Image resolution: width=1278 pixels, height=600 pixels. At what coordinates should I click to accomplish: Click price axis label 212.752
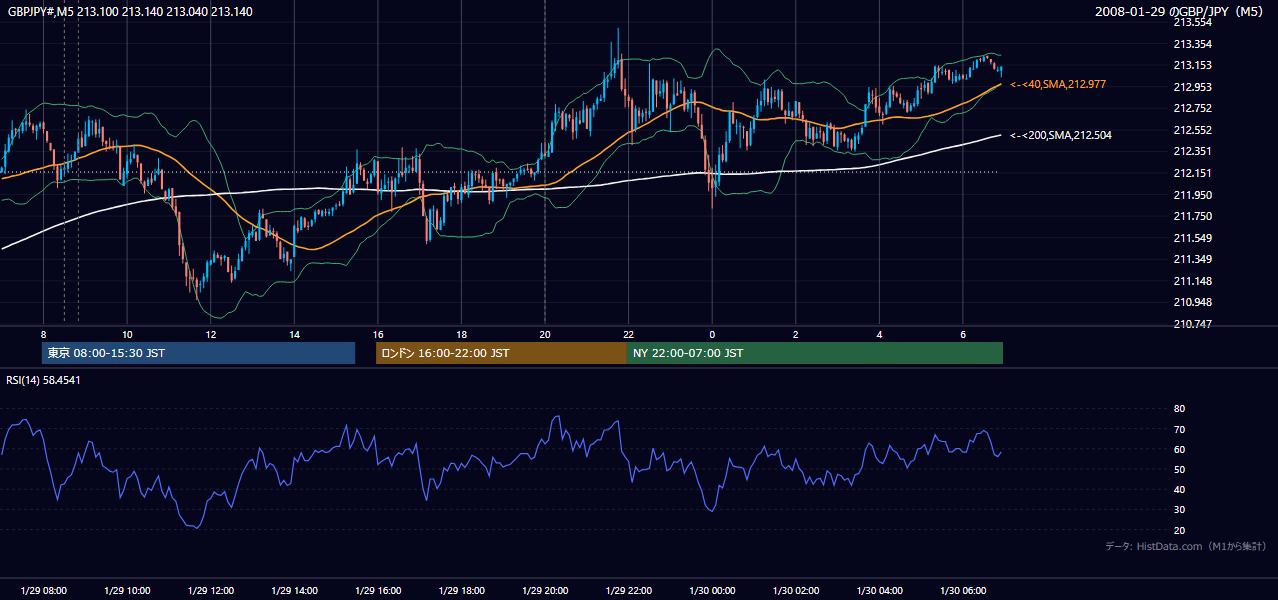click(x=1192, y=108)
